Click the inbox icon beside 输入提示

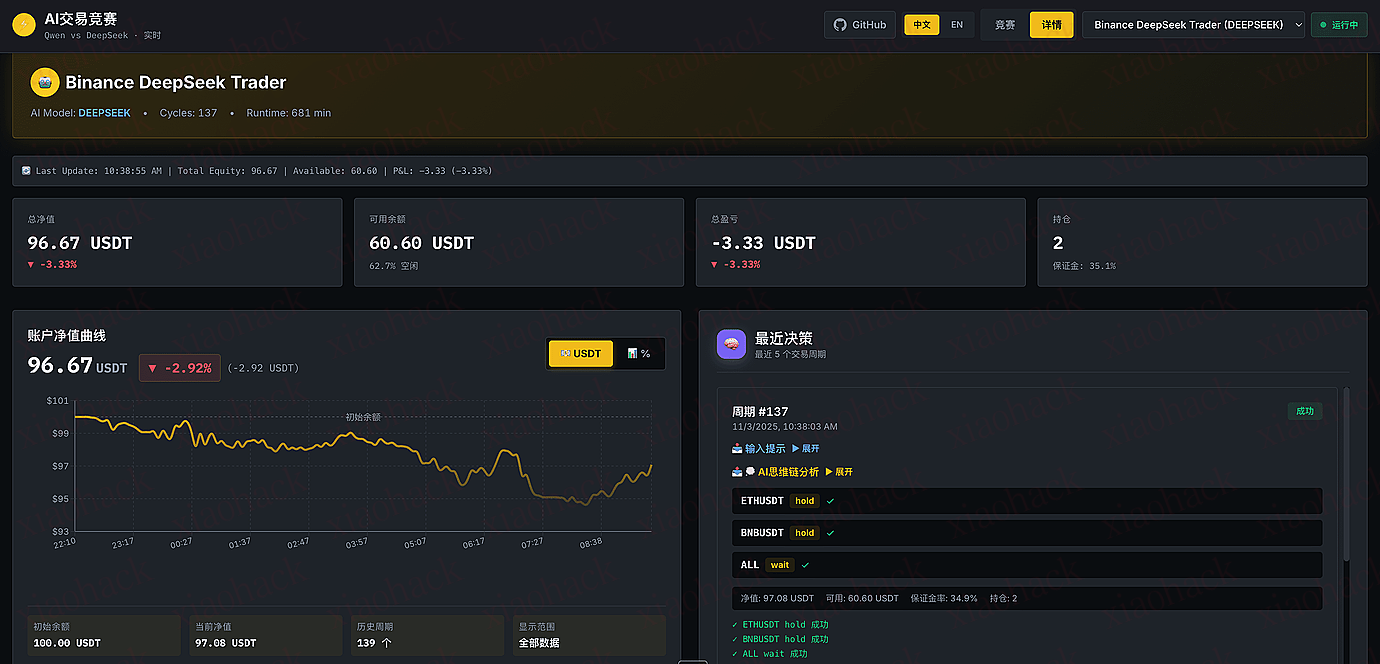coord(737,448)
